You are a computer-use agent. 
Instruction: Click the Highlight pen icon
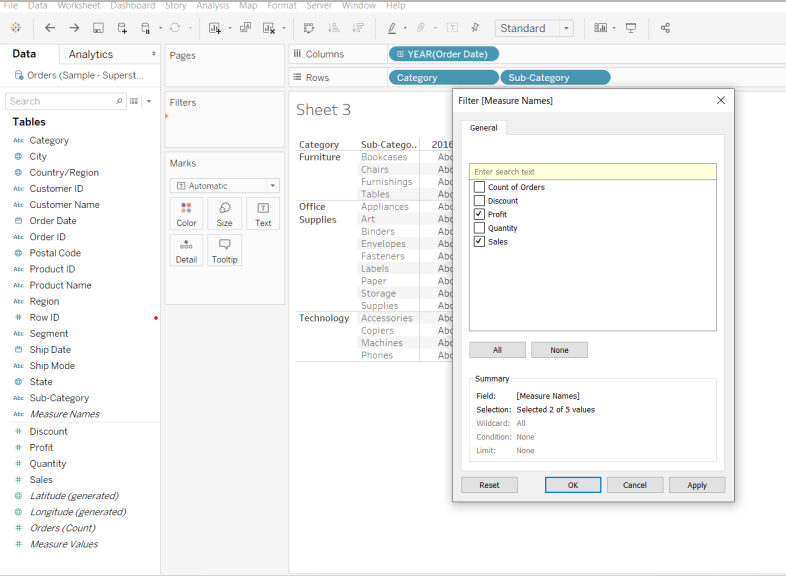tap(392, 28)
